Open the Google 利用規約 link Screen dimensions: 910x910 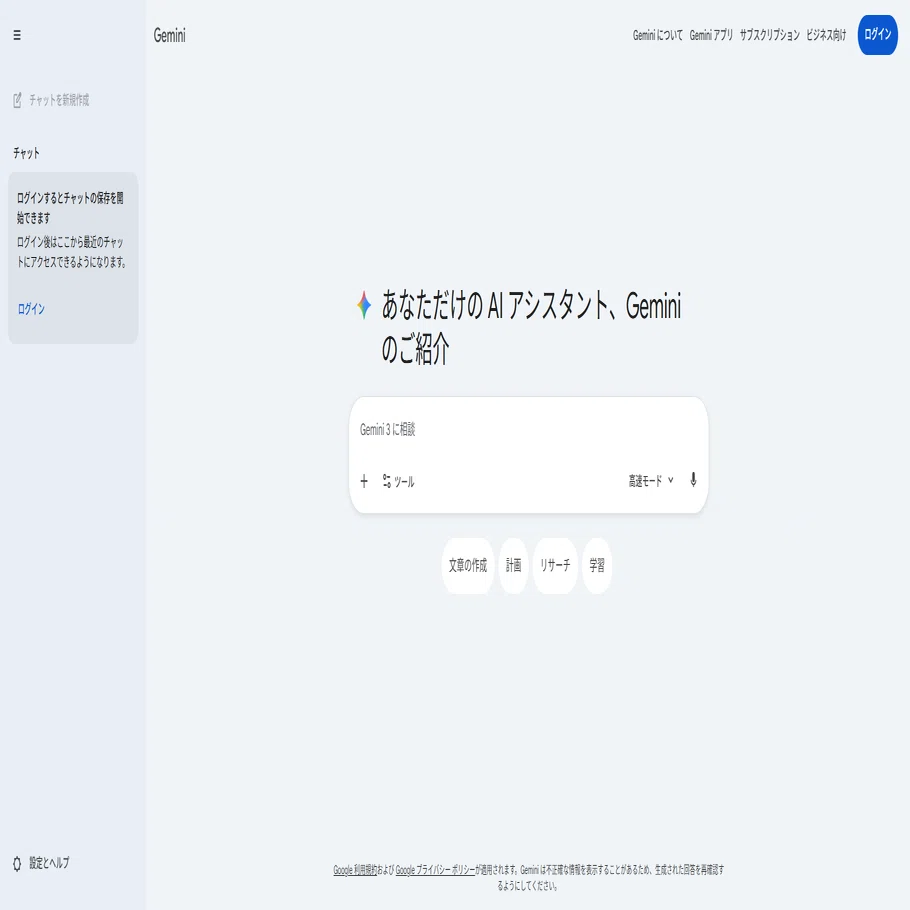355,870
